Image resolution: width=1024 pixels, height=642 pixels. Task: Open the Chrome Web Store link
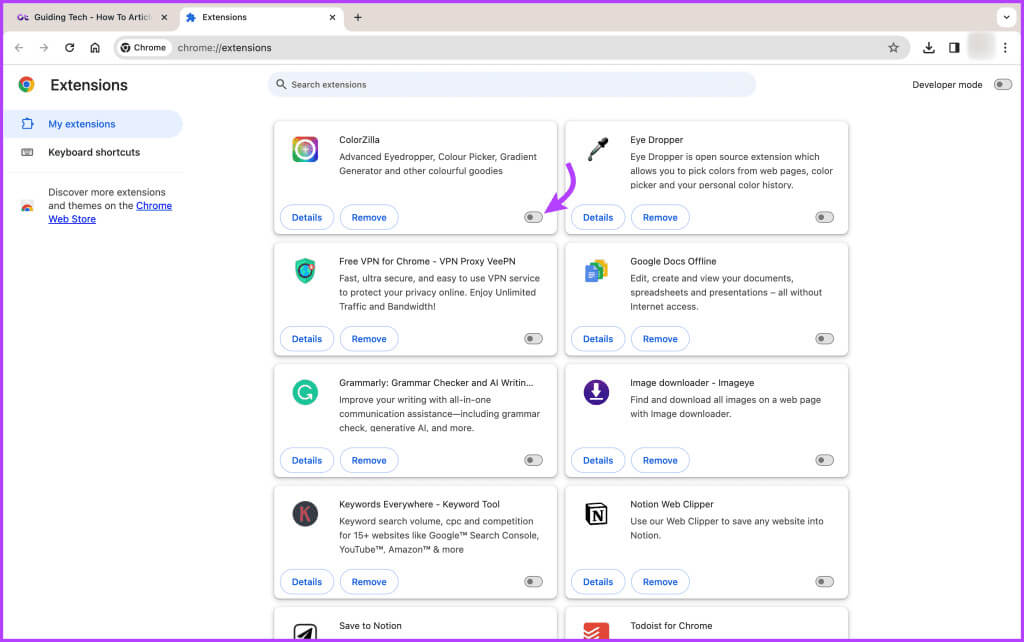point(110,212)
